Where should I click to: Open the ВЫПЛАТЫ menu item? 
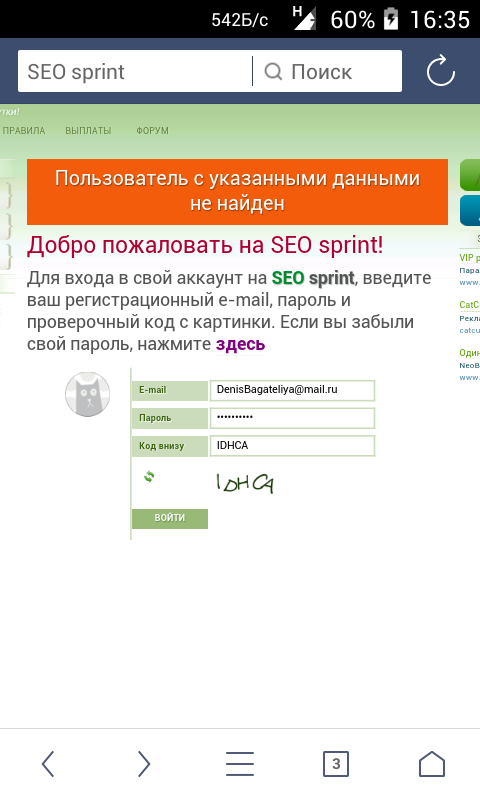(88, 131)
